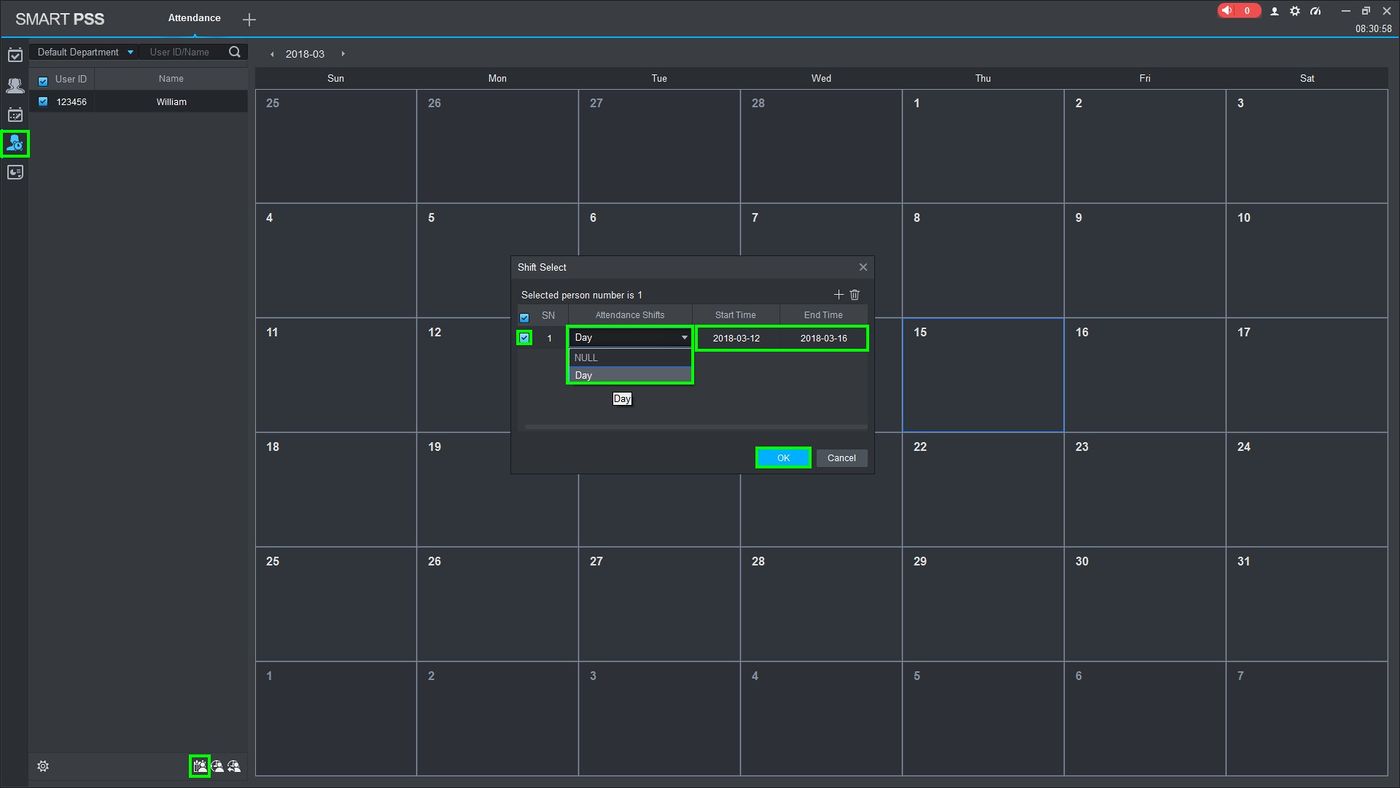Add a new tab with plus button

[249, 19]
